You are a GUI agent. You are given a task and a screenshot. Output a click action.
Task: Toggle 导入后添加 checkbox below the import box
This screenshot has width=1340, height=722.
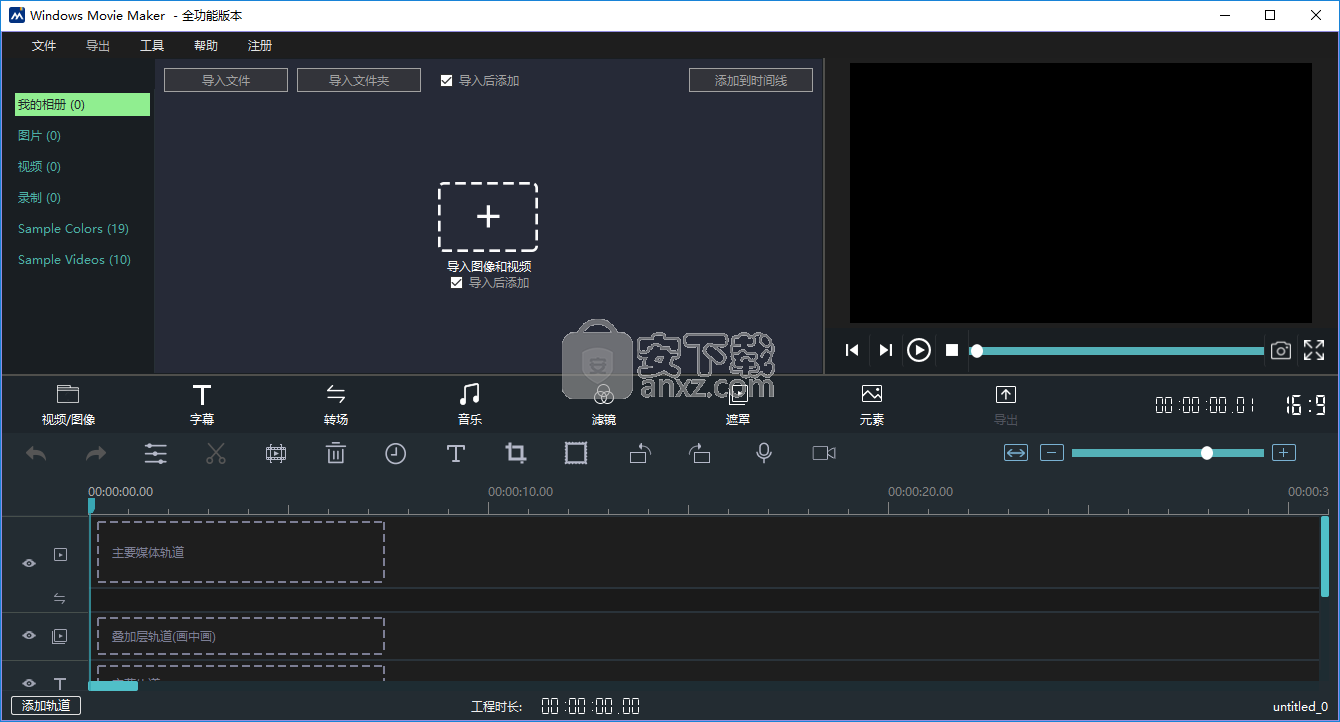457,283
